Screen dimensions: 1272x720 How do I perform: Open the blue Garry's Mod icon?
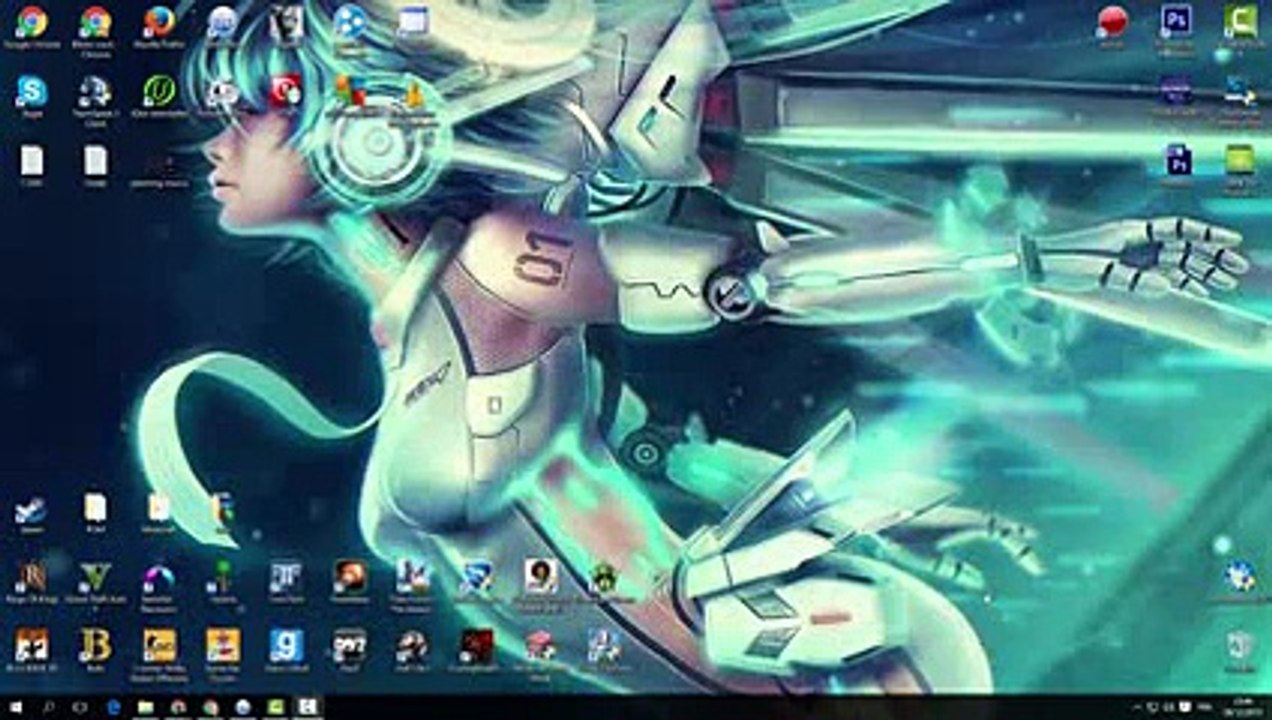(x=285, y=646)
